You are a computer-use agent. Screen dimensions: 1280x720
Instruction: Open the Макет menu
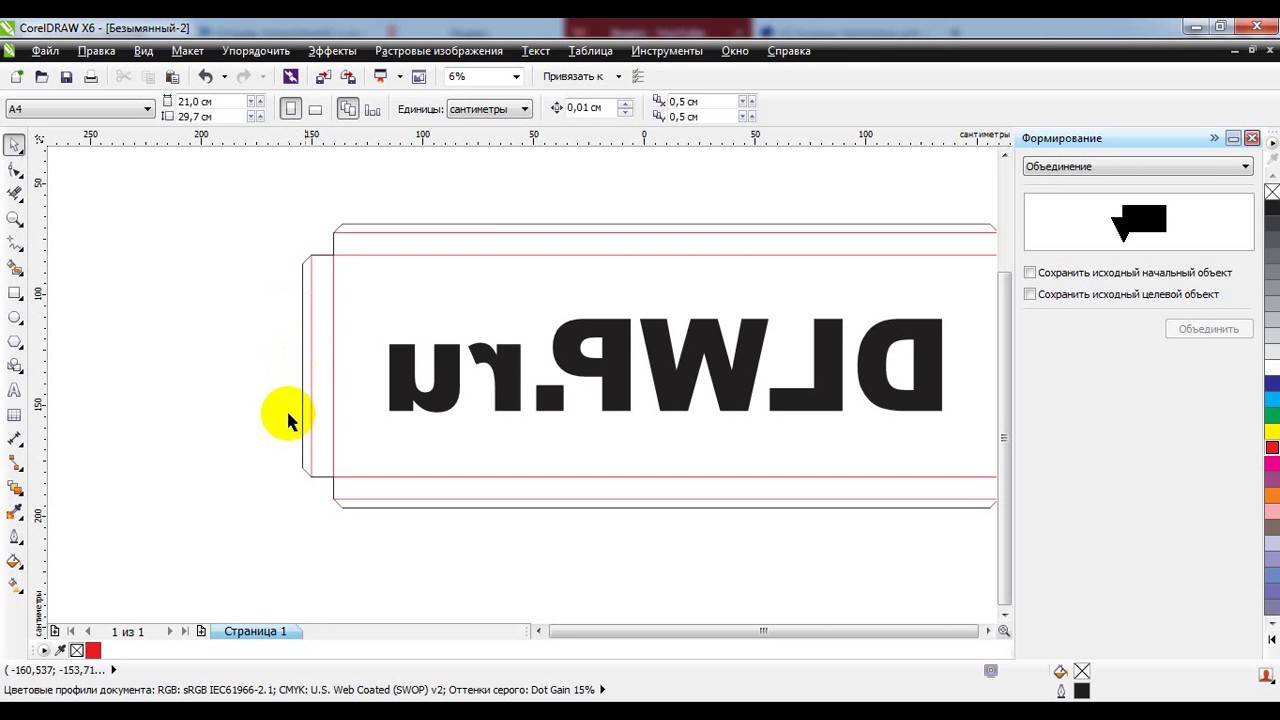tap(187, 50)
